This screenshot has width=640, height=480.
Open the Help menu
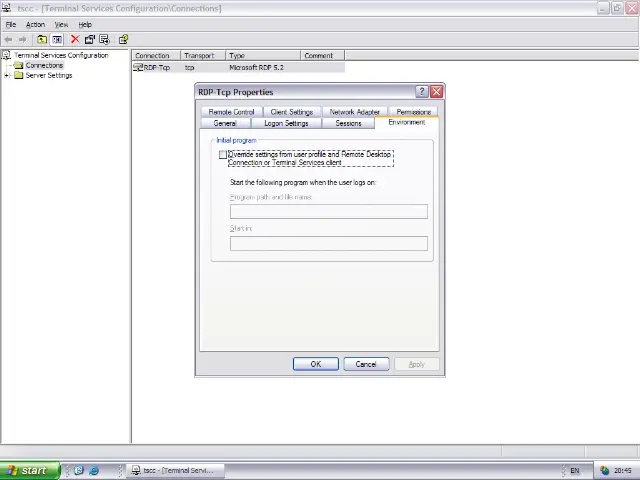[85, 24]
